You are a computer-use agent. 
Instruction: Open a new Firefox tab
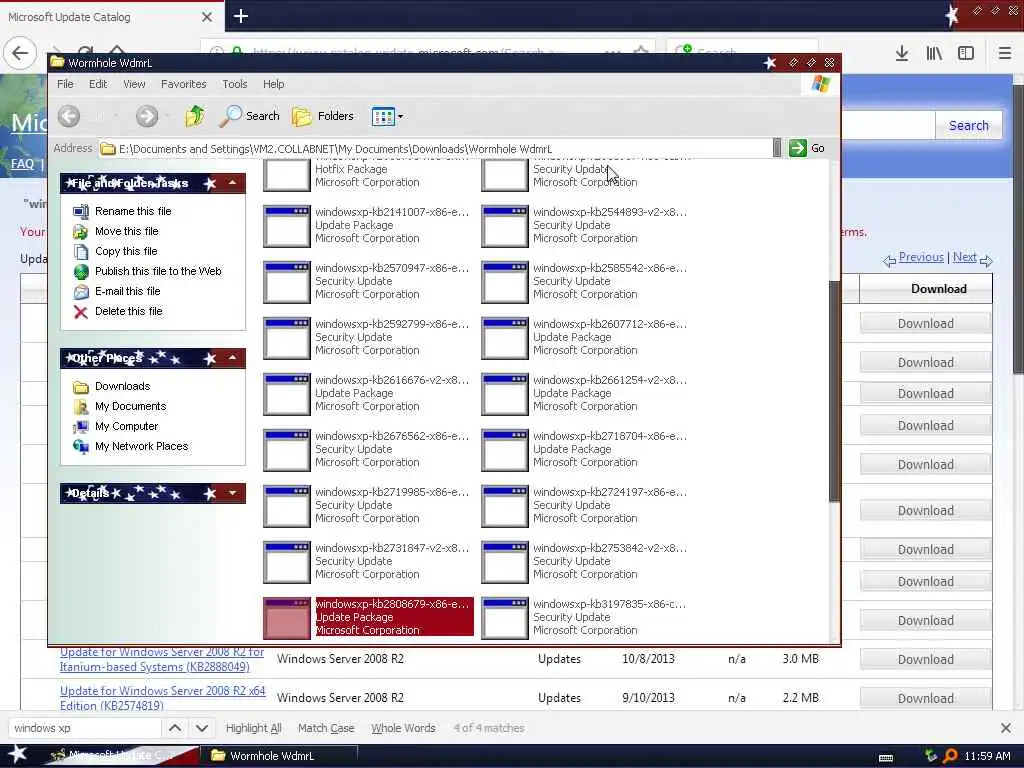coord(240,16)
